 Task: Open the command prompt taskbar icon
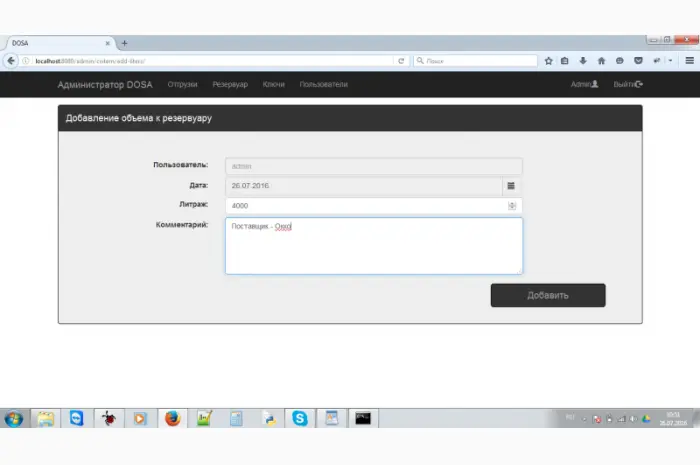[363, 419]
